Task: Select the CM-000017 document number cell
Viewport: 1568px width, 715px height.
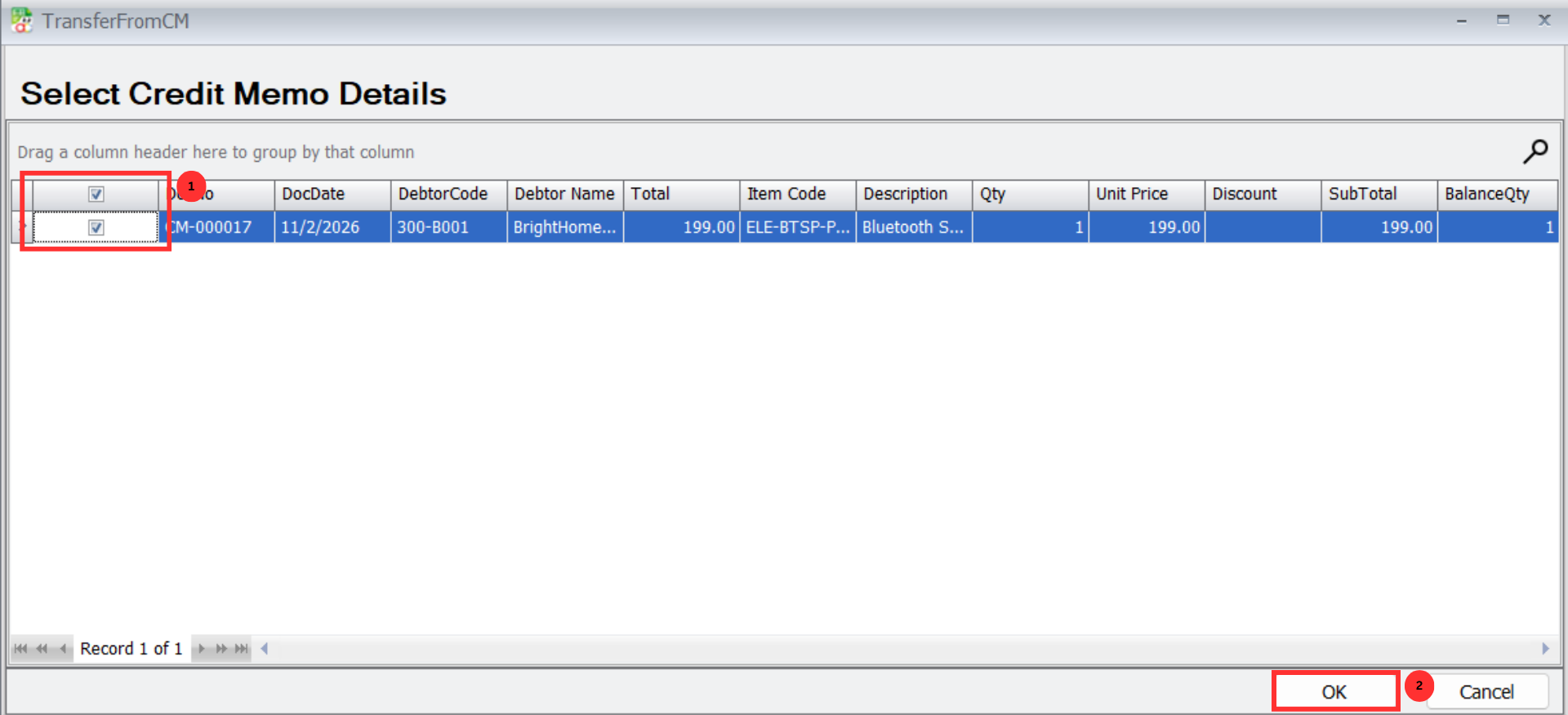Action: coord(216,227)
